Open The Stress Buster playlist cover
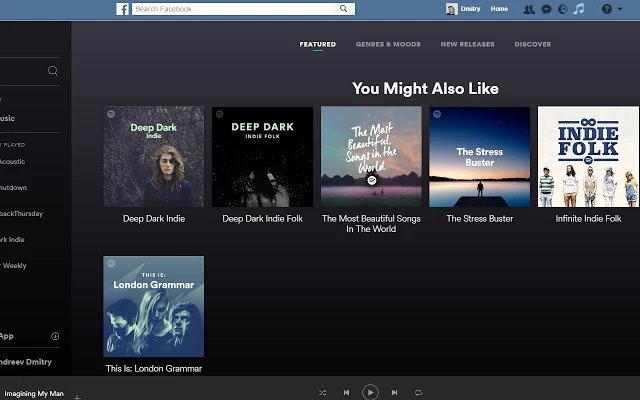The image size is (640, 400). click(479, 157)
